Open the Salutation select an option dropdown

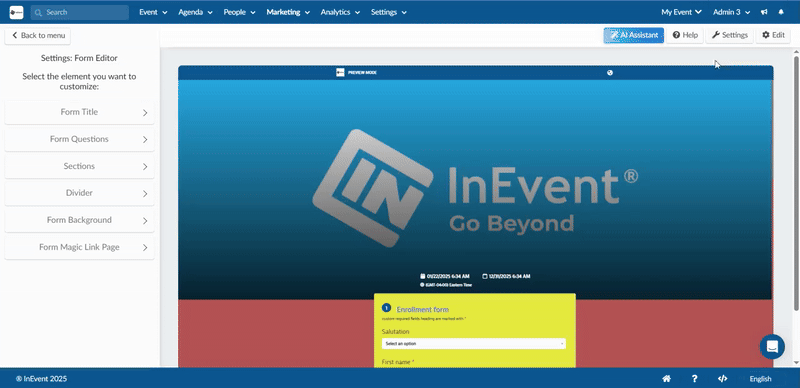[x=473, y=344]
